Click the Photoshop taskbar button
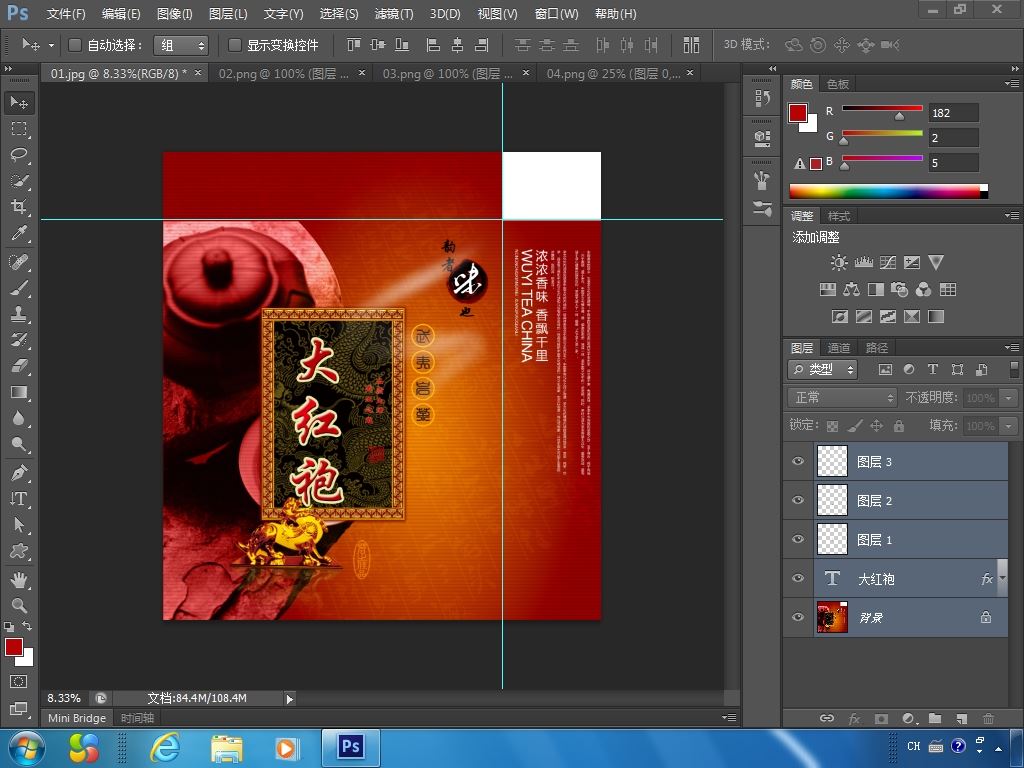This screenshot has height=768, width=1024. pyautogui.click(x=351, y=748)
